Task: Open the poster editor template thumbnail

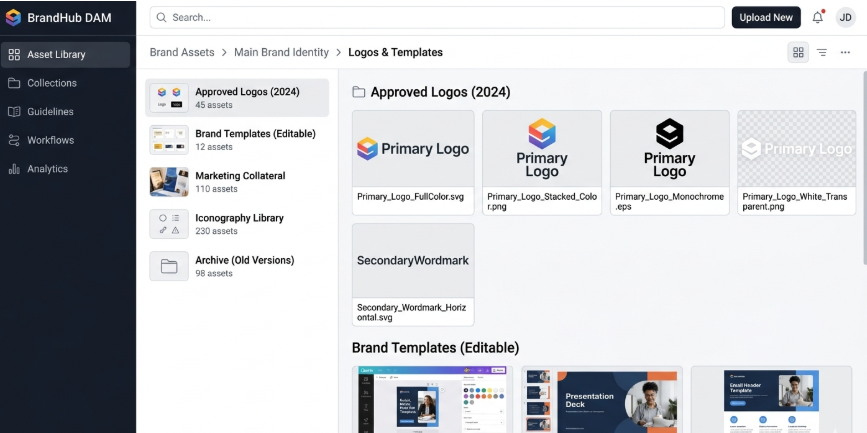Action: click(x=432, y=399)
